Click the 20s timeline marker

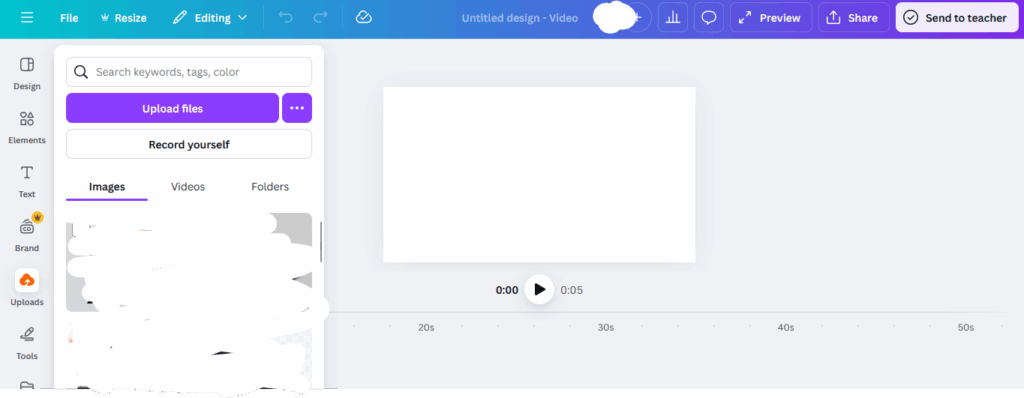point(426,327)
